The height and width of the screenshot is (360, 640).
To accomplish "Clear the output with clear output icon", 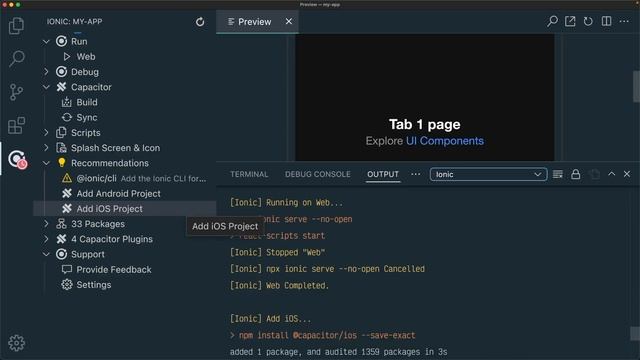I will [558, 174].
